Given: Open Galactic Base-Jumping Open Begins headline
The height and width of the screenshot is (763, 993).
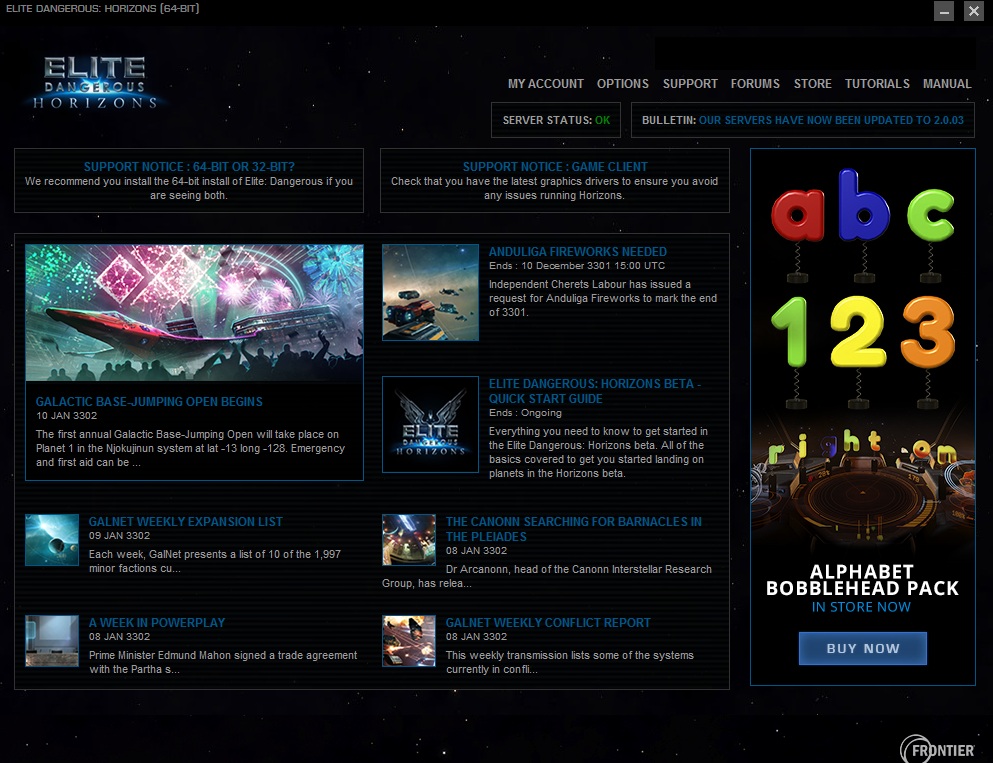Looking at the screenshot, I should [x=149, y=401].
